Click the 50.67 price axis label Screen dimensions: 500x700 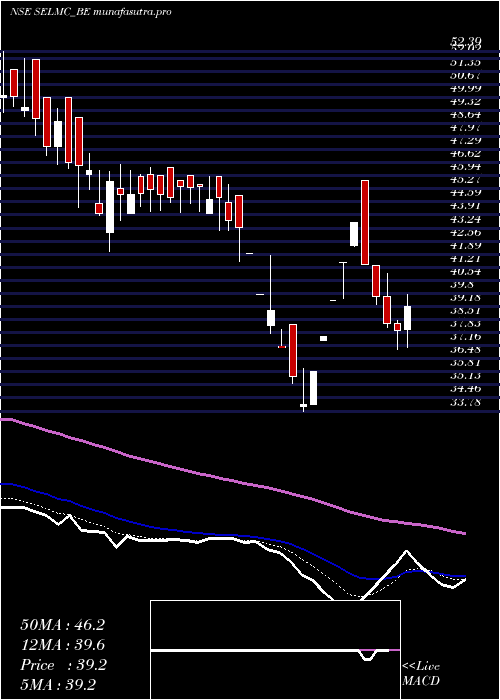tap(464, 75)
